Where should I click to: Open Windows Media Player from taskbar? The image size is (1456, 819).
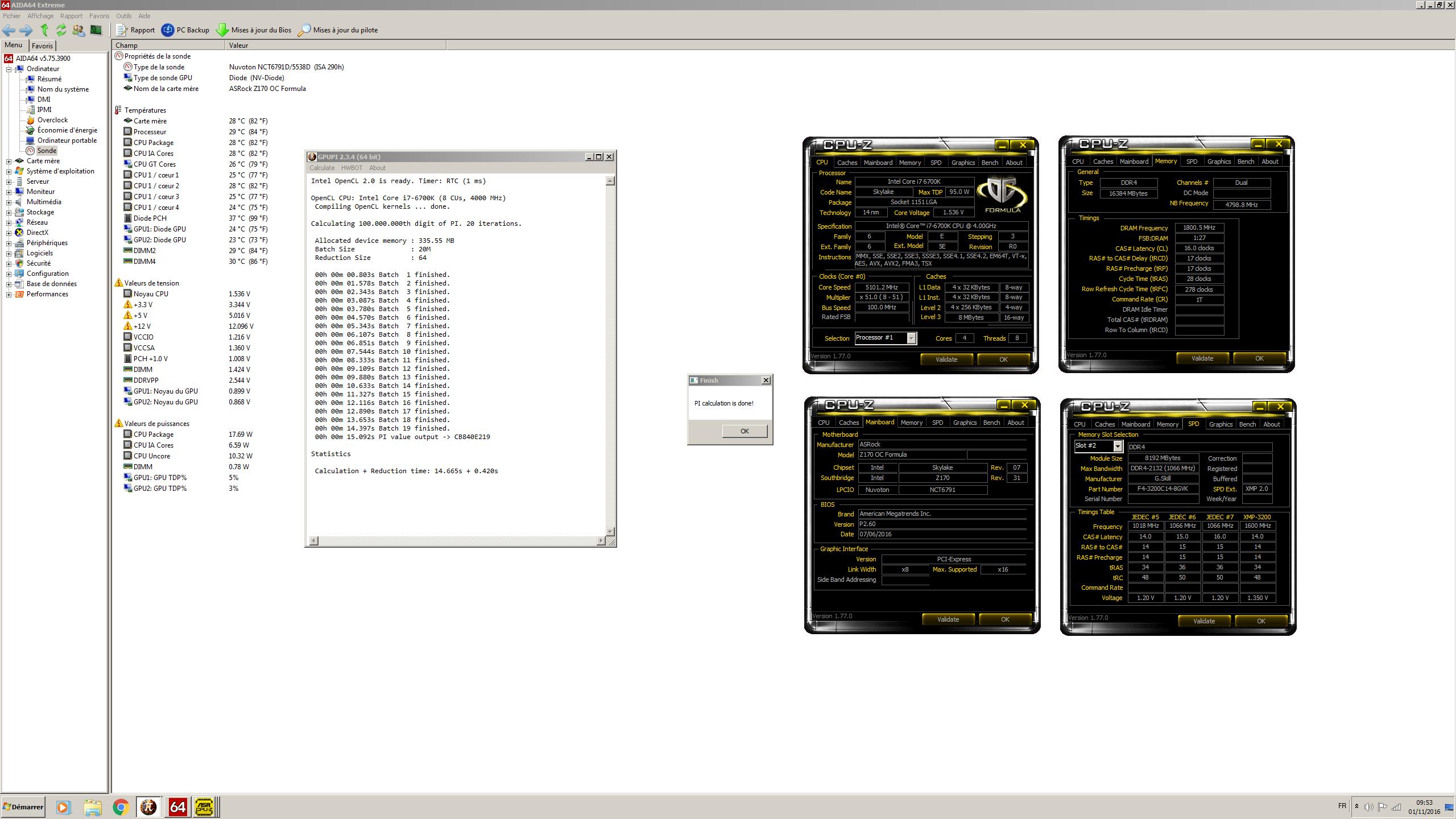pyautogui.click(x=63, y=806)
